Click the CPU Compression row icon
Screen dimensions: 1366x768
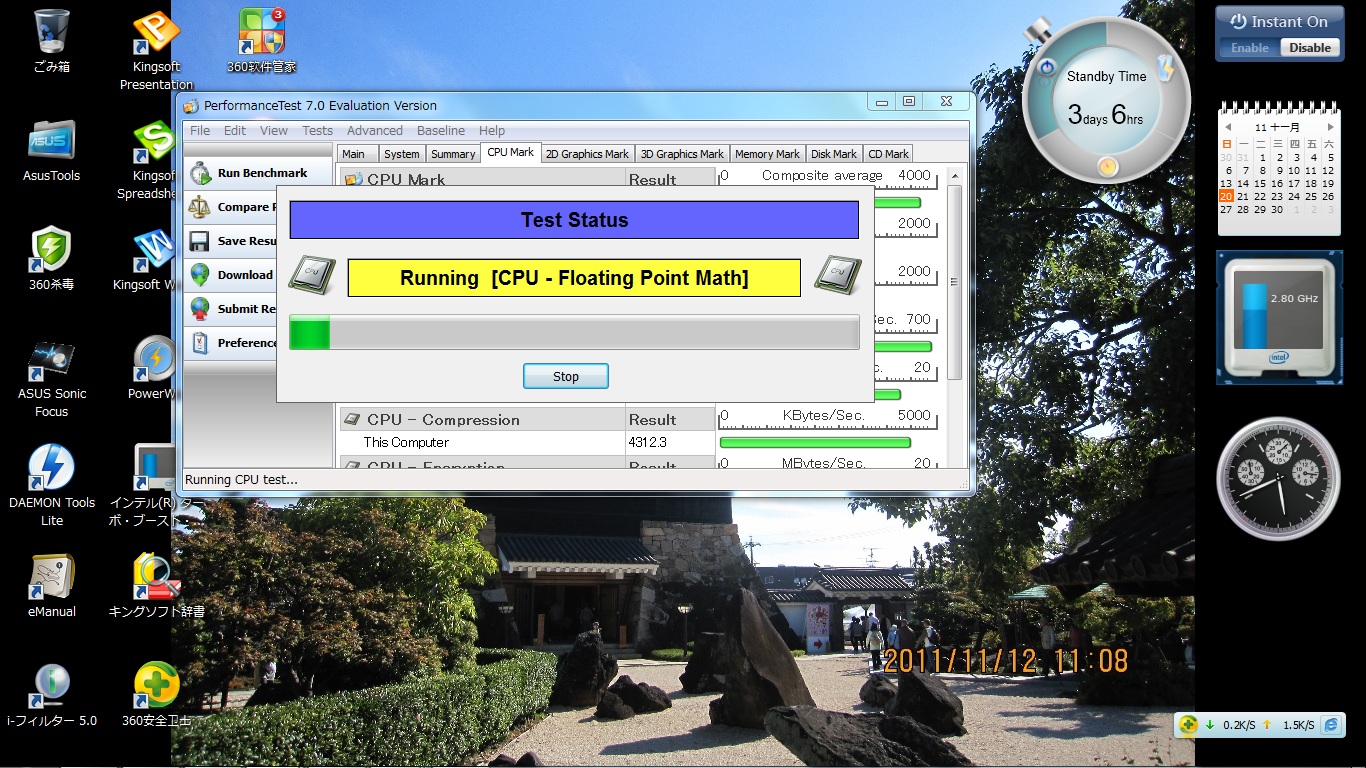tap(352, 419)
